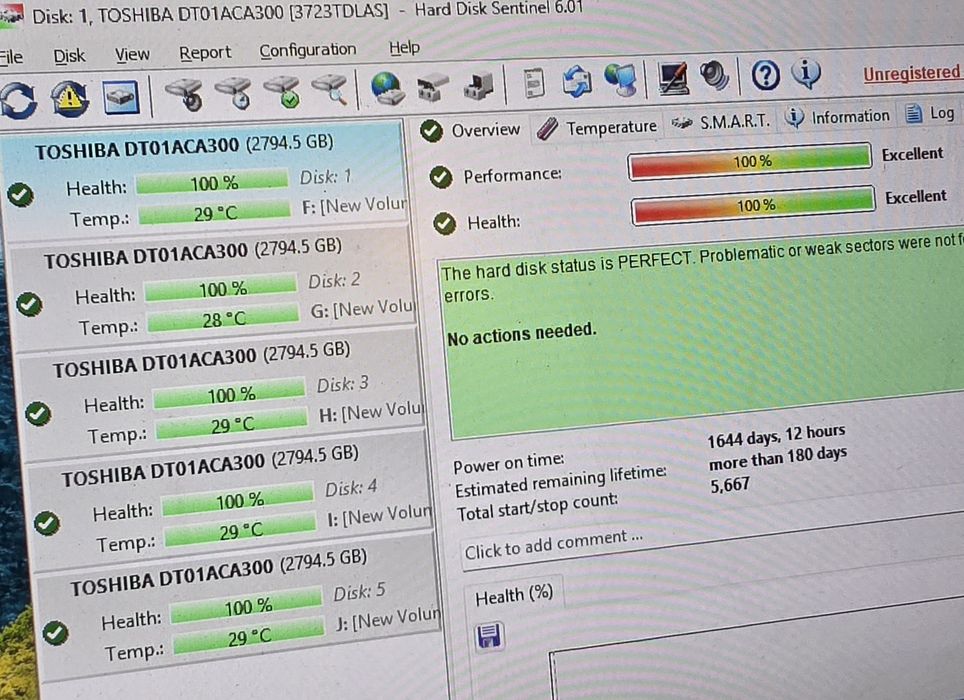Open the View menu
The height and width of the screenshot is (700, 964).
132,55
